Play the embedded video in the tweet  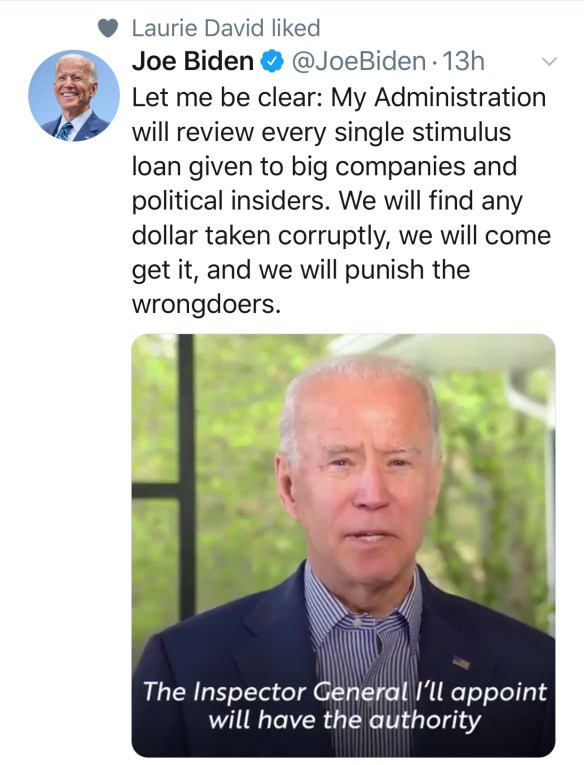pos(343,545)
